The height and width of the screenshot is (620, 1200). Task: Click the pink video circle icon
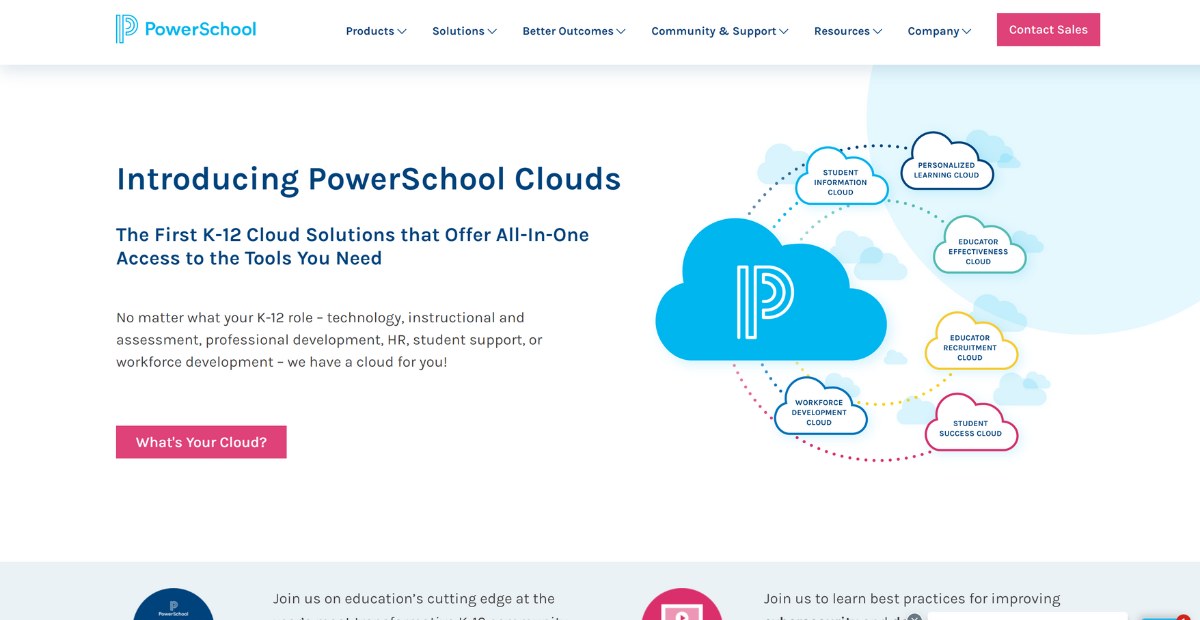[x=682, y=604]
